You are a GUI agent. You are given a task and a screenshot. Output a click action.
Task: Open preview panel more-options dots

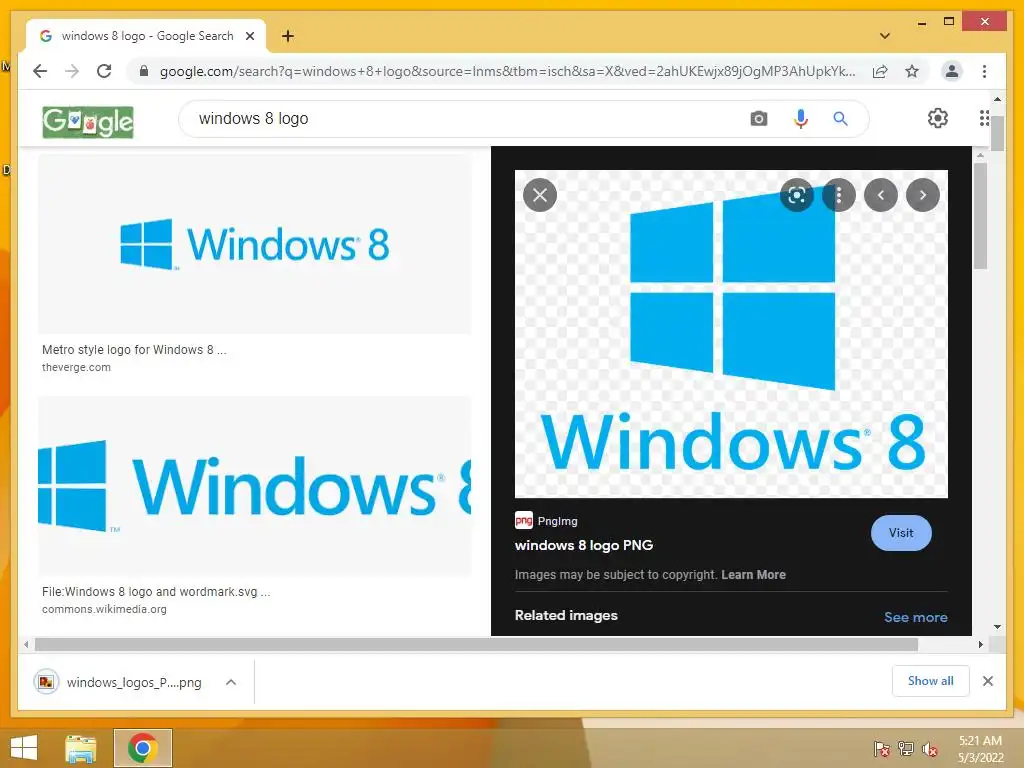pos(839,195)
